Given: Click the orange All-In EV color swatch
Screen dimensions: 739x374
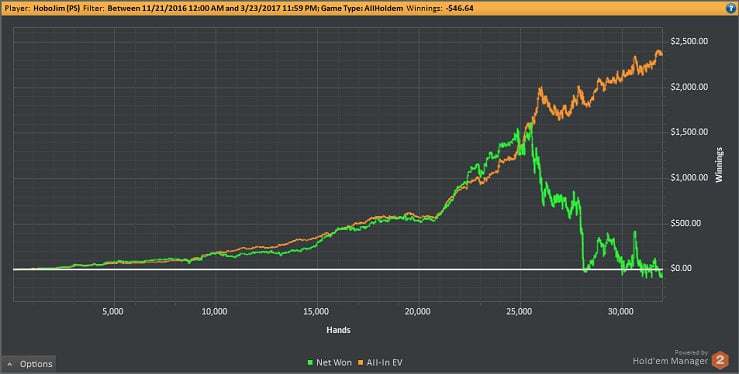Looking at the screenshot, I should (361, 363).
